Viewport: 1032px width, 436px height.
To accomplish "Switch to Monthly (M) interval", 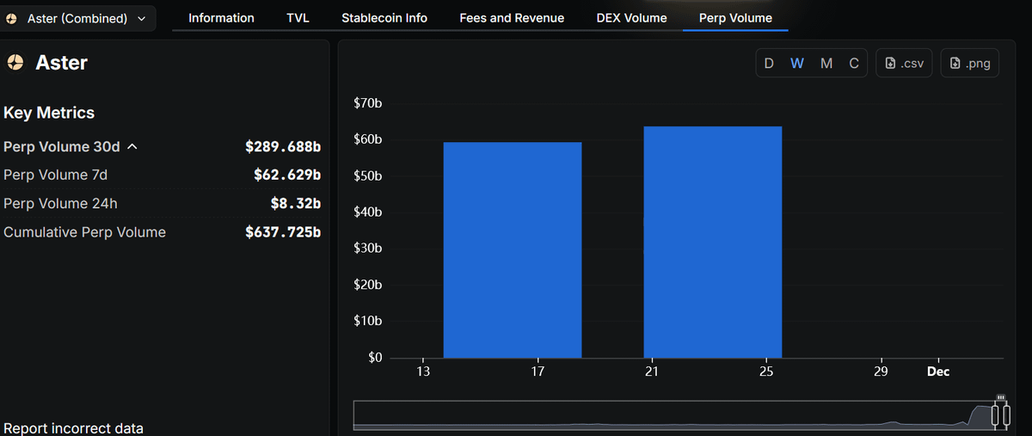I will pos(826,63).
